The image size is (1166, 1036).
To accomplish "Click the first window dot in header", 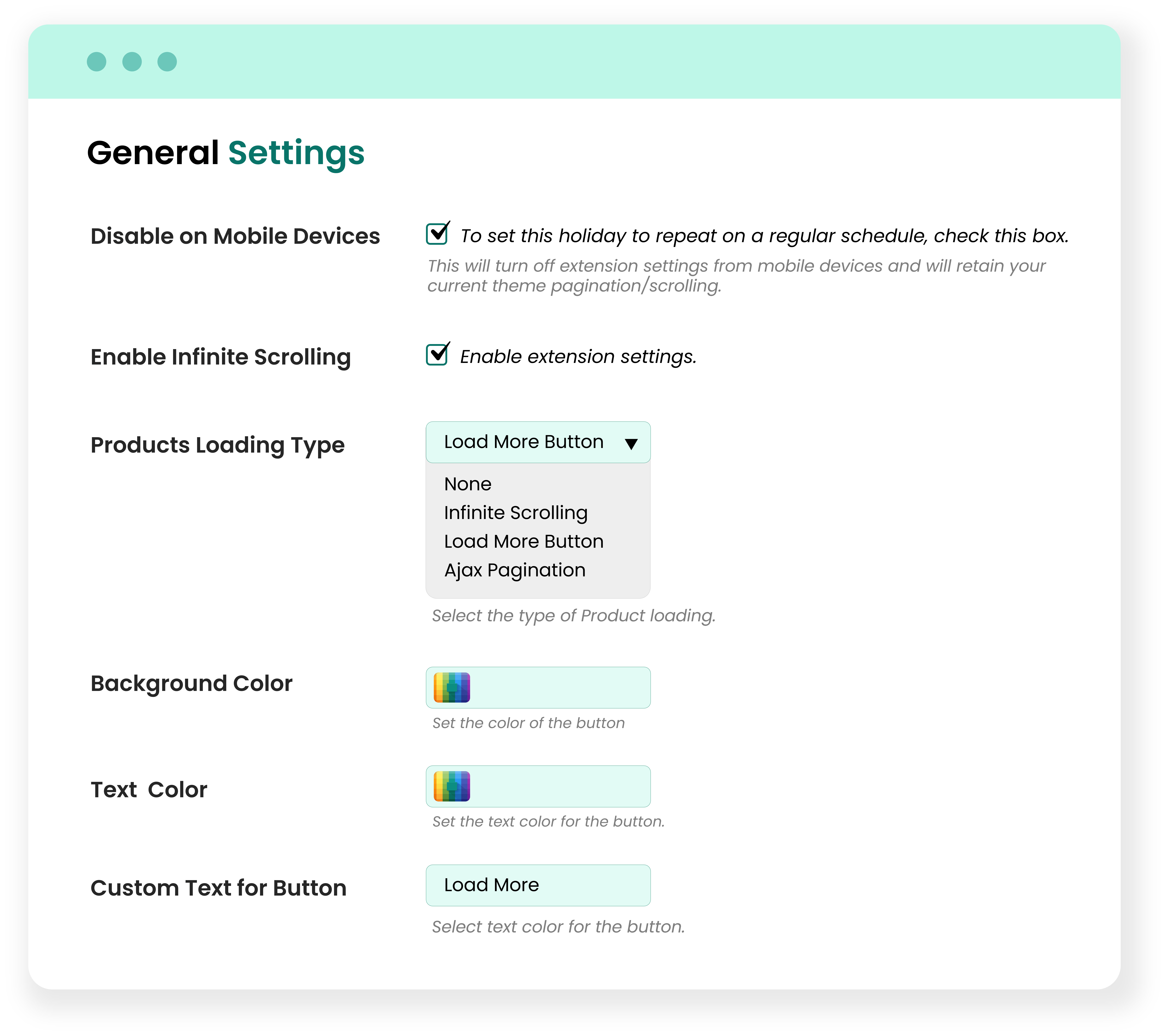I will pos(96,62).
